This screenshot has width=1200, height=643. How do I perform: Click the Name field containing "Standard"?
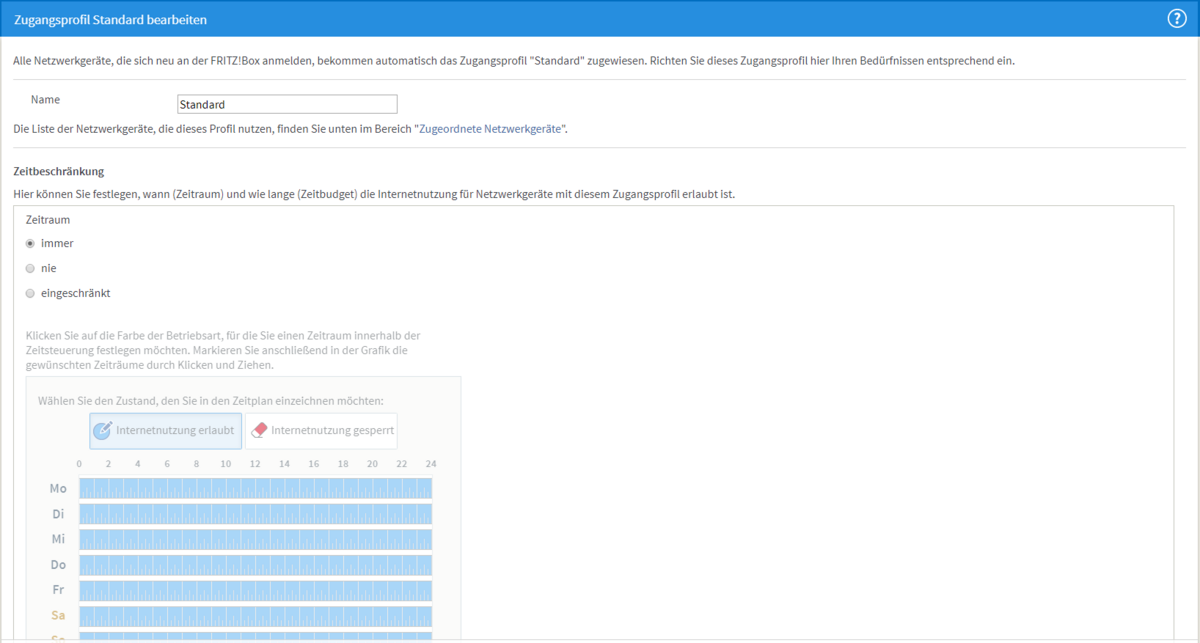(x=287, y=104)
